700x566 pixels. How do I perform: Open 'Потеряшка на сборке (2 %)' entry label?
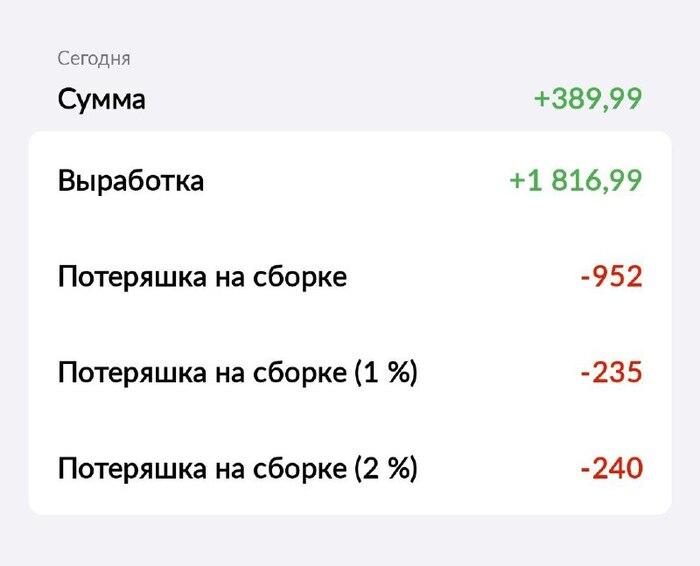[x=237, y=468]
